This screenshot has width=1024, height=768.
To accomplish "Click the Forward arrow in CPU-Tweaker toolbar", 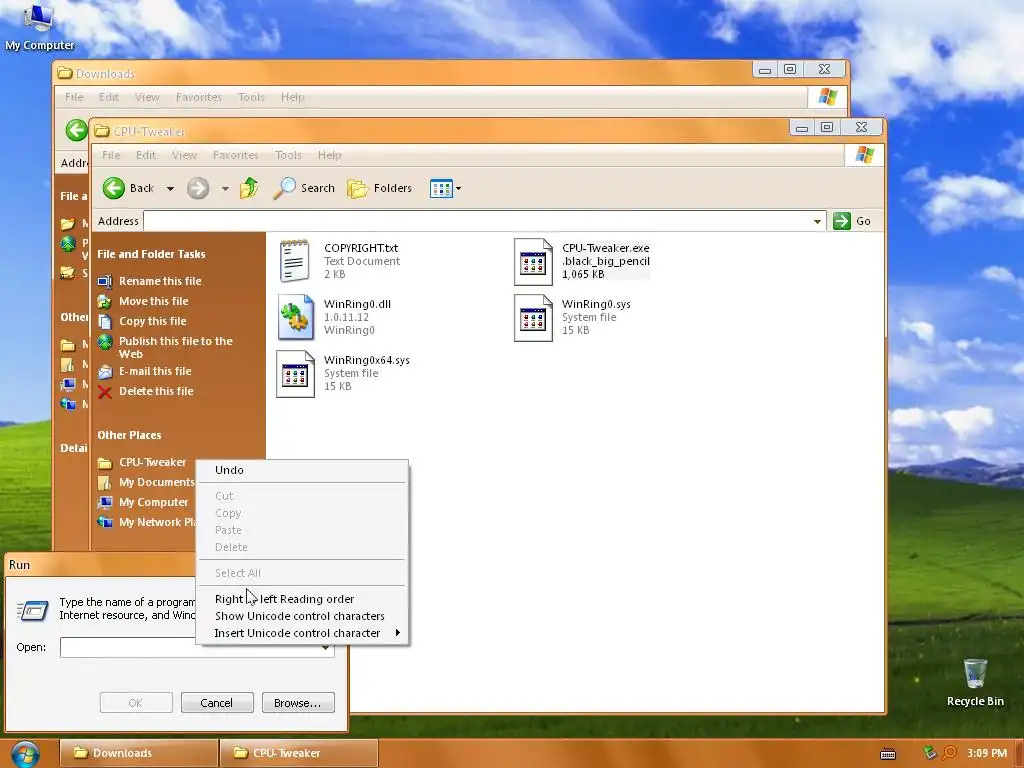I will (198, 188).
